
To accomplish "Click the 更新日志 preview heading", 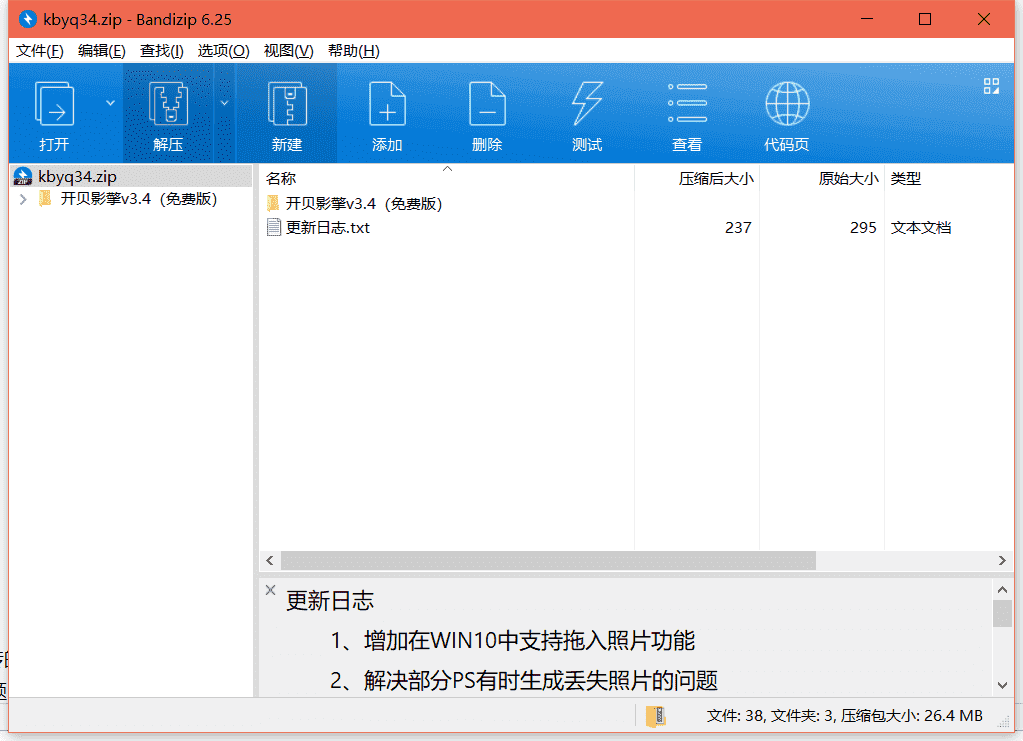I will point(330,600).
